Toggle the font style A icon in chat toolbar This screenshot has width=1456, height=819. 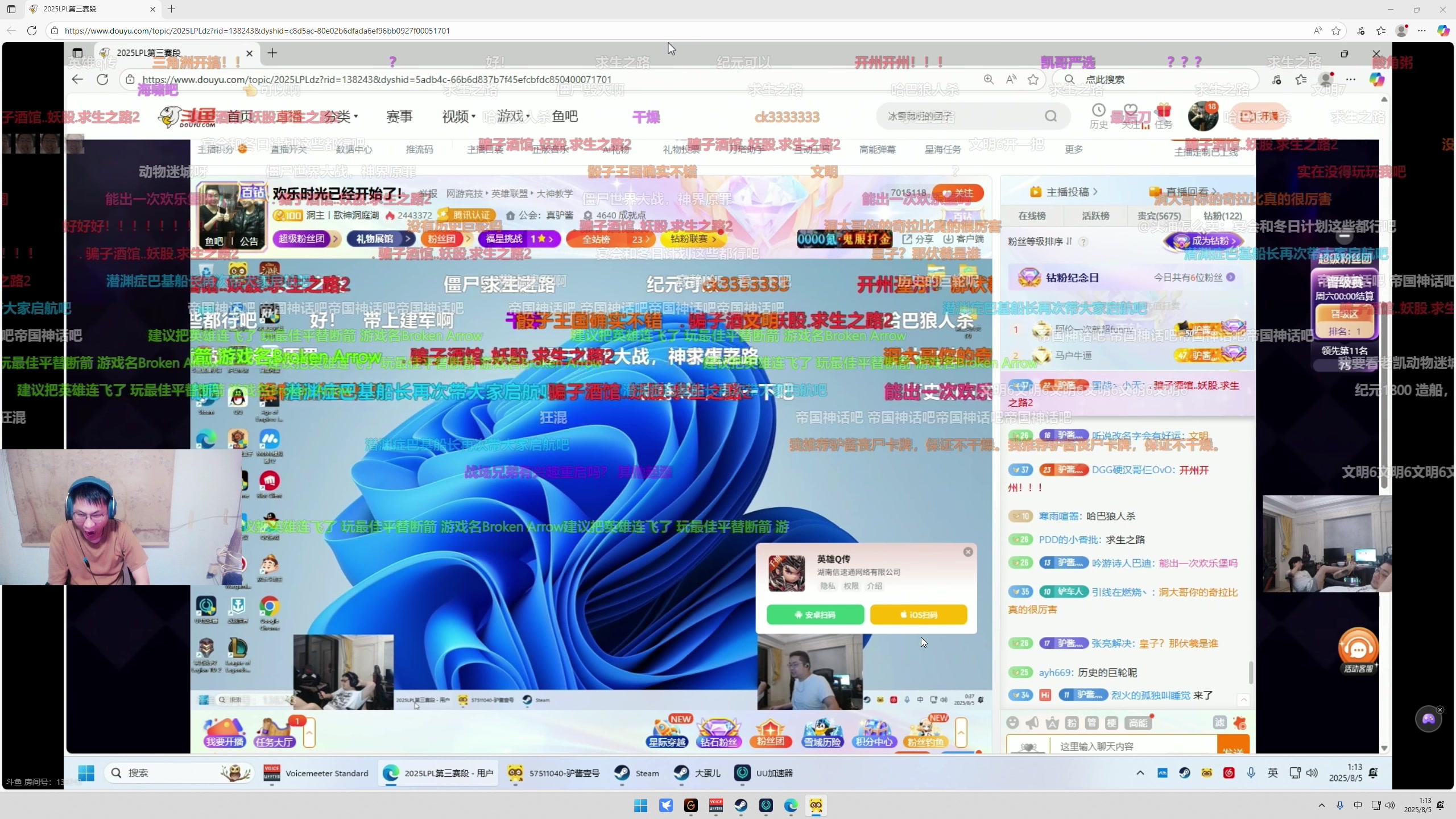pos(1052,722)
